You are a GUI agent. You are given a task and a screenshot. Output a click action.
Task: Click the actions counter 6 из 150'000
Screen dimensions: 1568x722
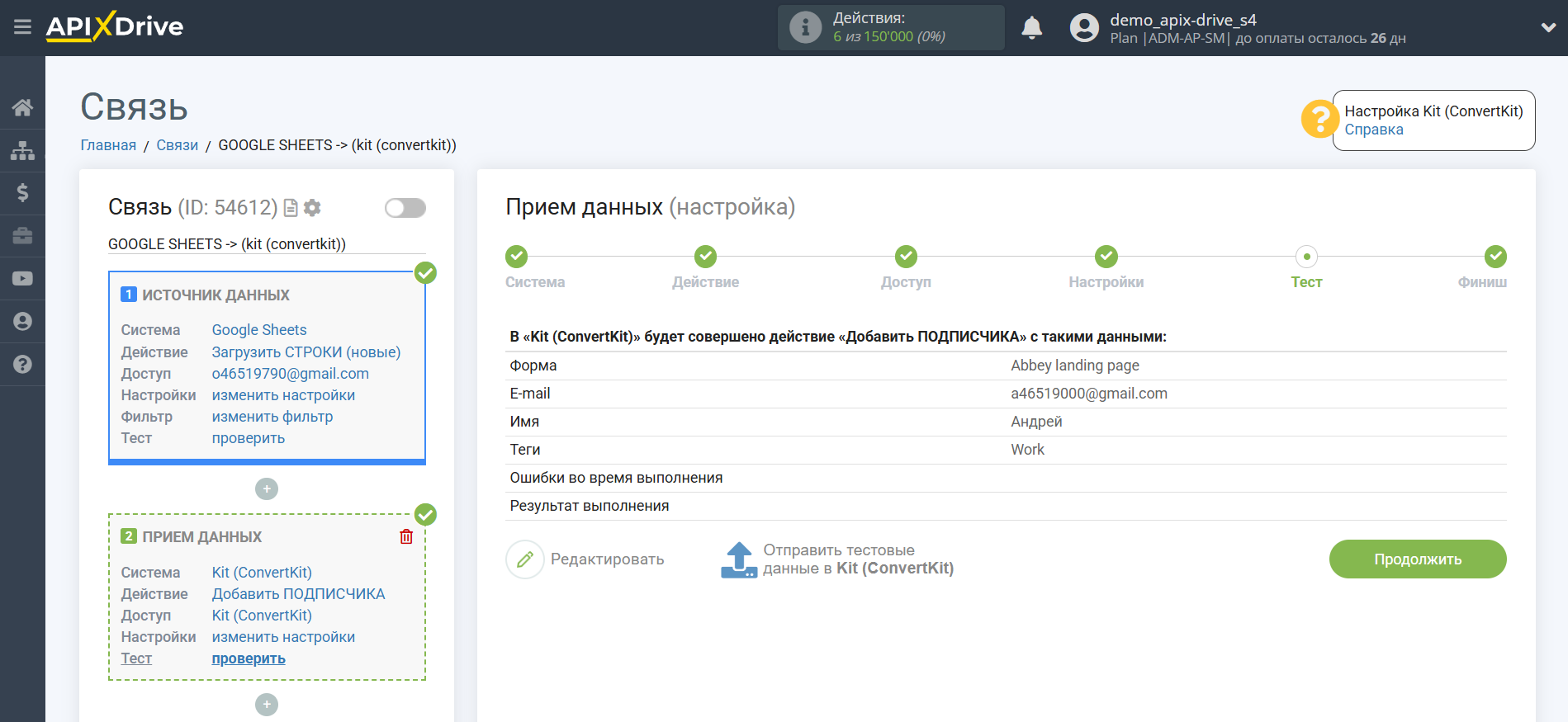tap(888, 37)
